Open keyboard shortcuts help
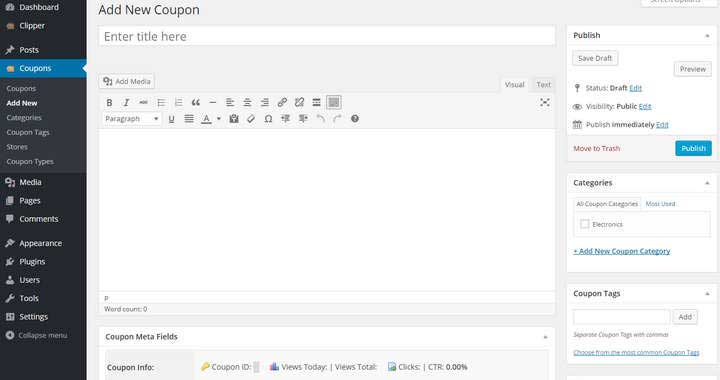 (354, 119)
